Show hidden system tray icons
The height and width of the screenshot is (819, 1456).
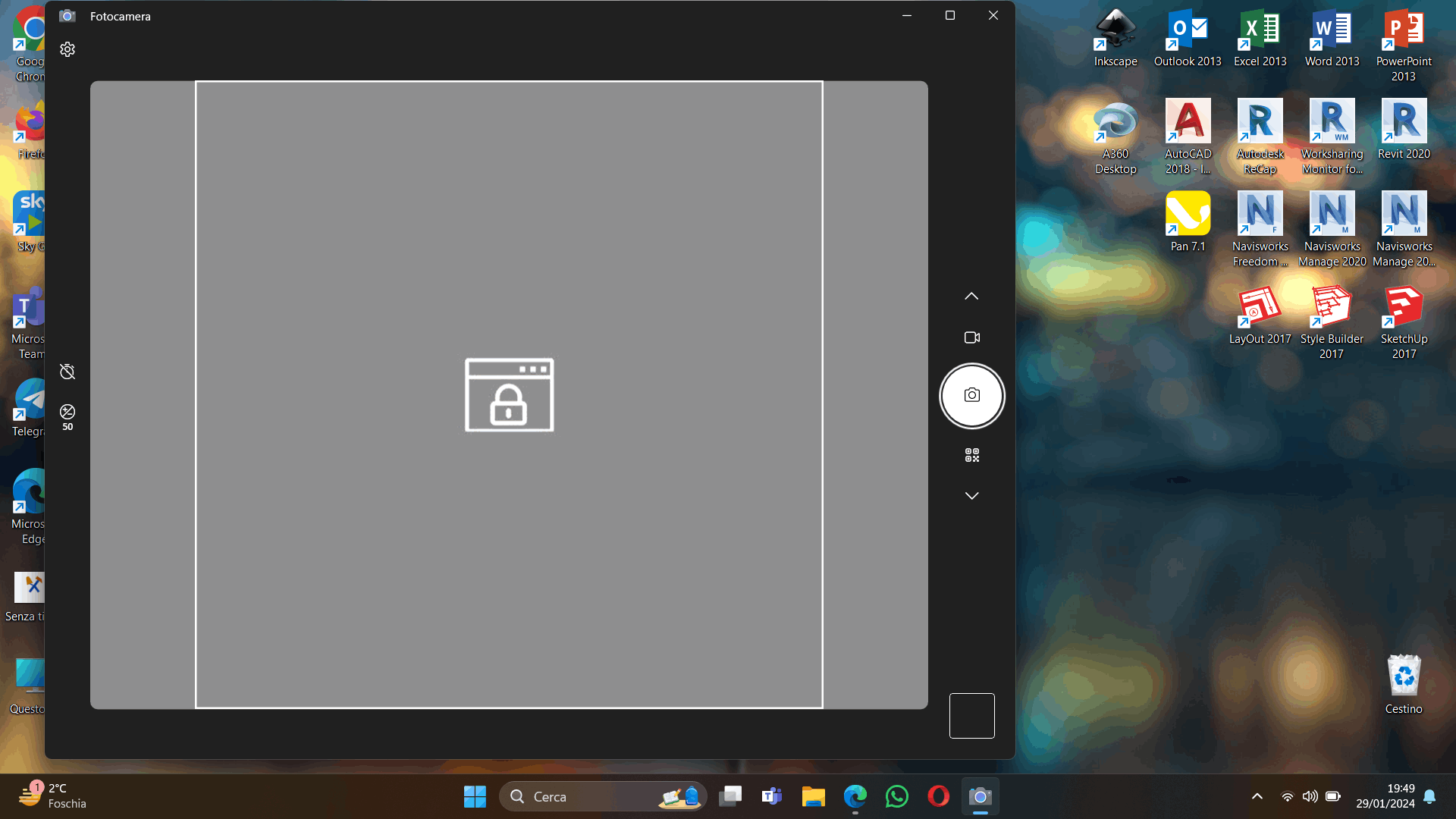[1257, 796]
